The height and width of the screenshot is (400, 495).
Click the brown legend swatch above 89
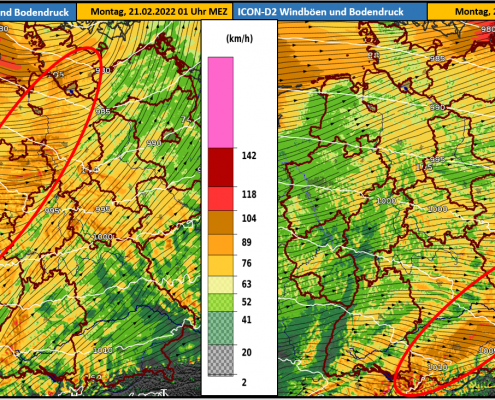point(221,222)
